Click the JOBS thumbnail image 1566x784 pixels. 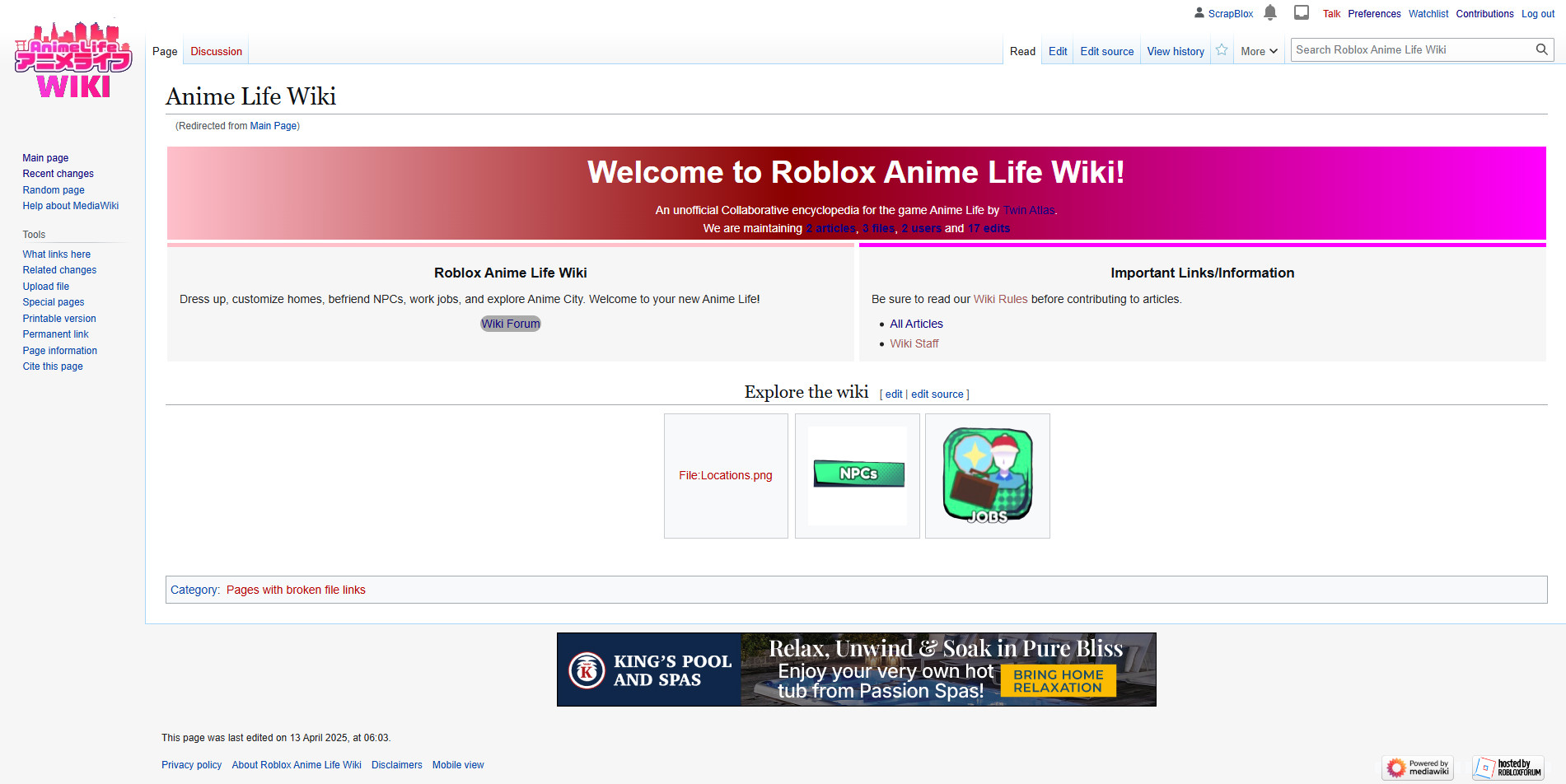click(988, 475)
